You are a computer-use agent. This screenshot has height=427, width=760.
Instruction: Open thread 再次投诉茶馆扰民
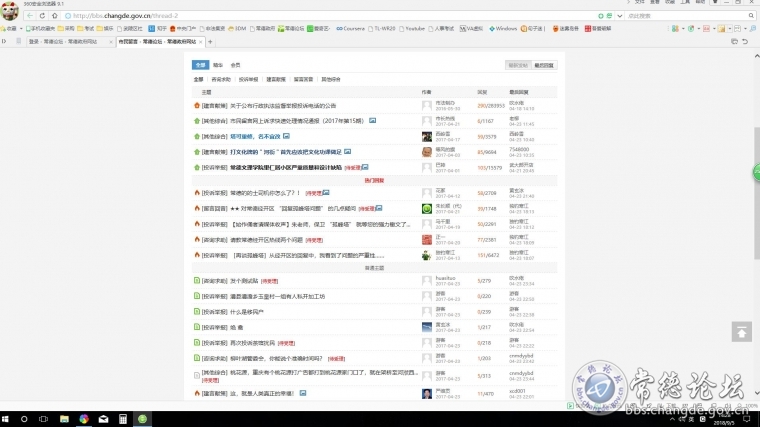click(x=252, y=343)
